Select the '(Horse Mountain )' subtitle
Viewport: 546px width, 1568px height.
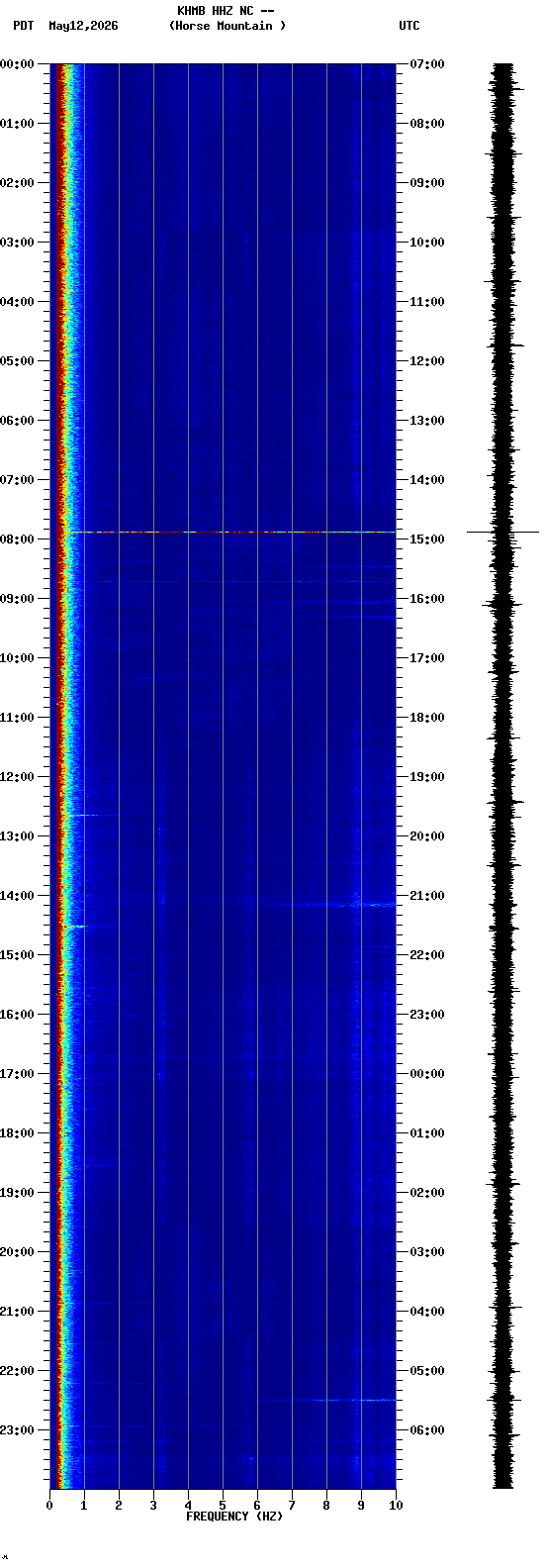227,26
